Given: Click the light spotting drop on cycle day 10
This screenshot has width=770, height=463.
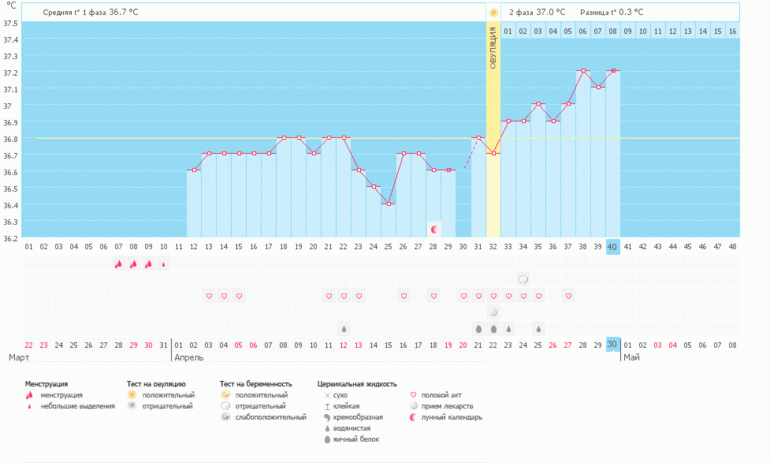Looking at the screenshot, I should pos(164,264).
